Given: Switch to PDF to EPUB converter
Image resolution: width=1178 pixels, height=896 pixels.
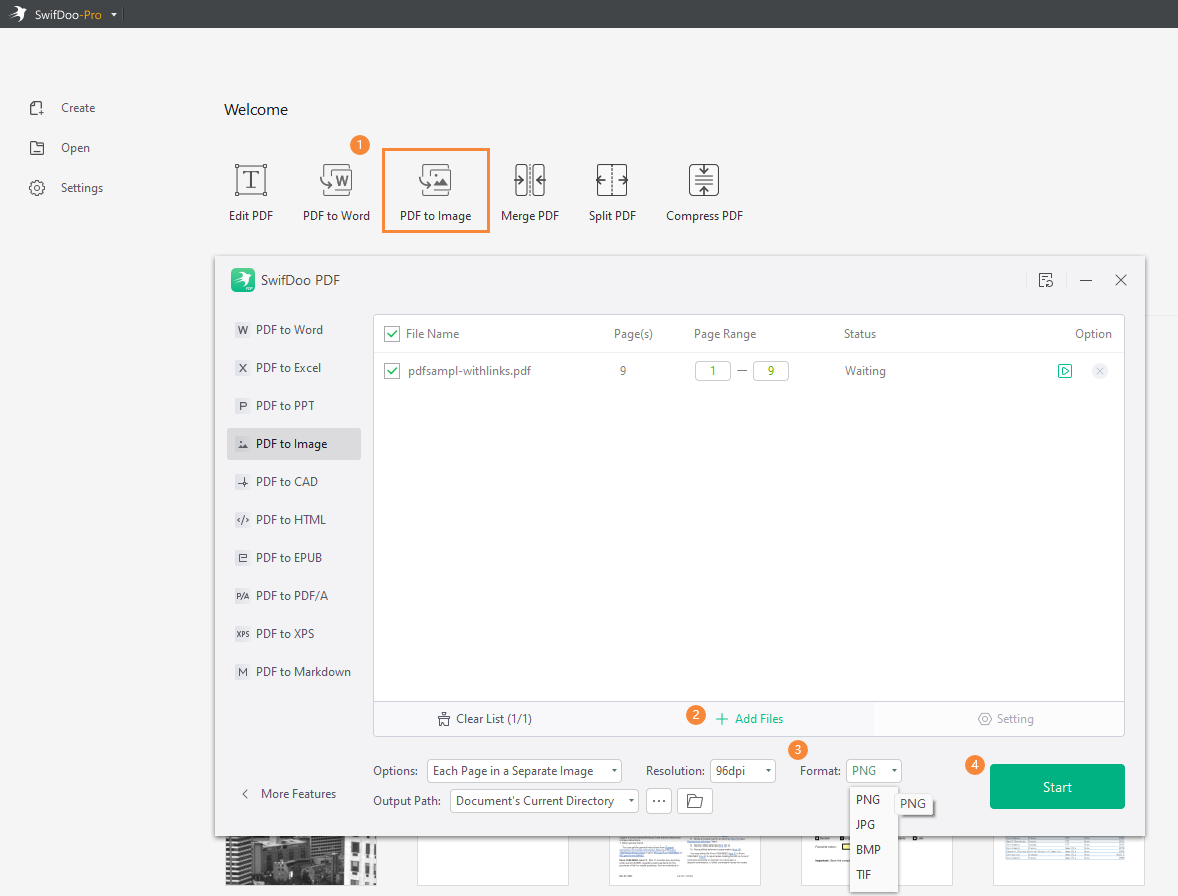Looking at the screenshot, I should 294,557.
